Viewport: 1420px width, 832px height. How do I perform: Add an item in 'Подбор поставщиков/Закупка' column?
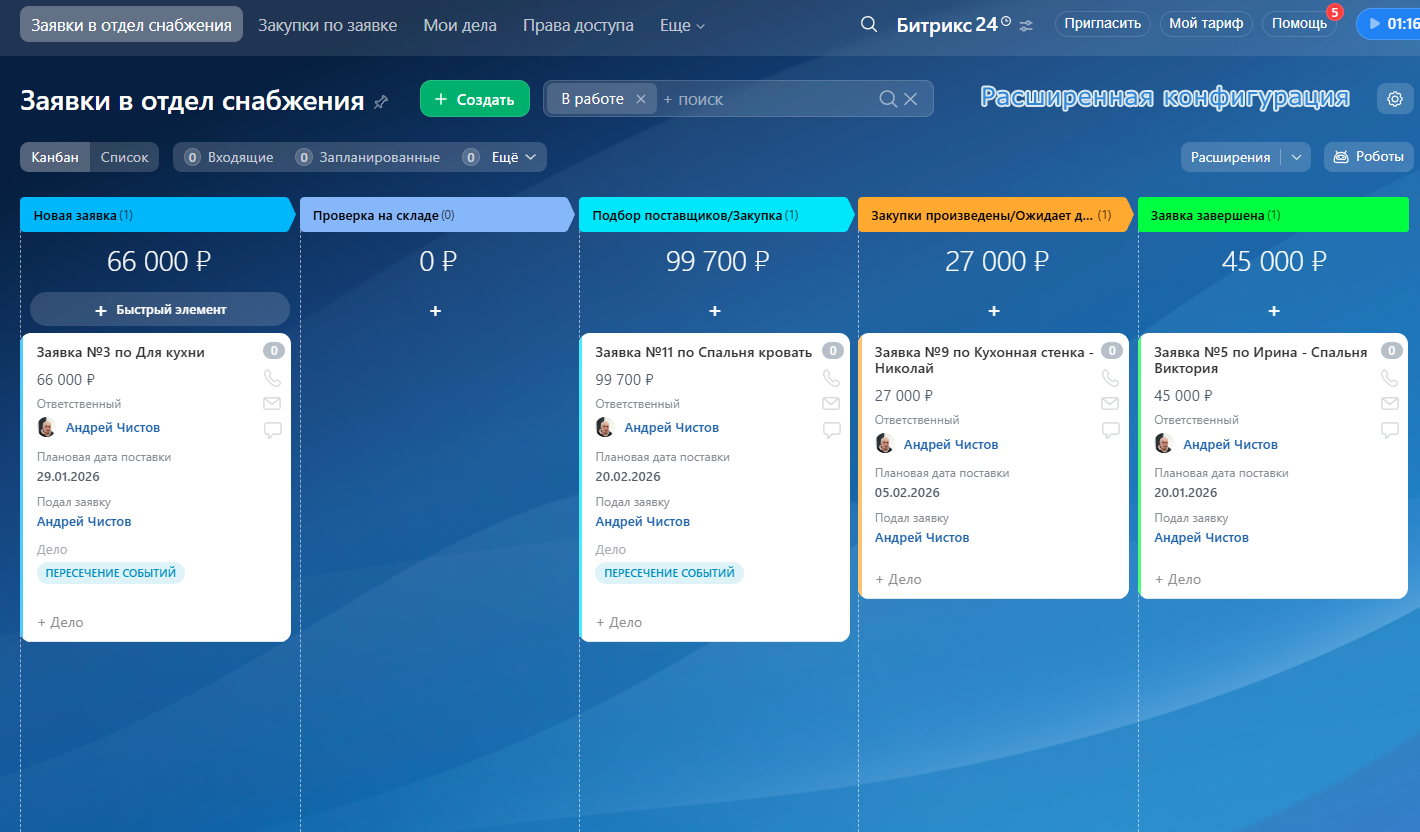[714, 311]
